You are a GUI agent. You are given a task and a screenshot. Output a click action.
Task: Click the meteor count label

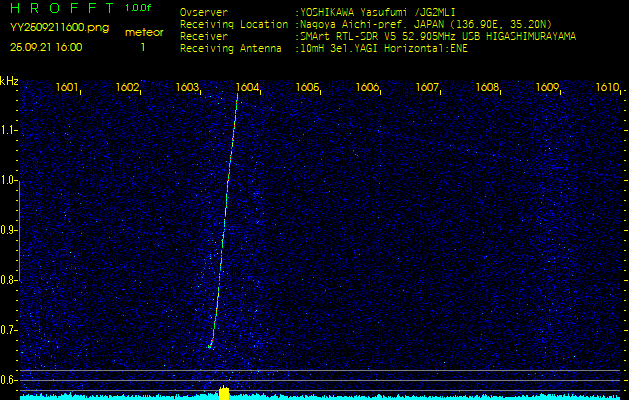click(x=143, y=32)
